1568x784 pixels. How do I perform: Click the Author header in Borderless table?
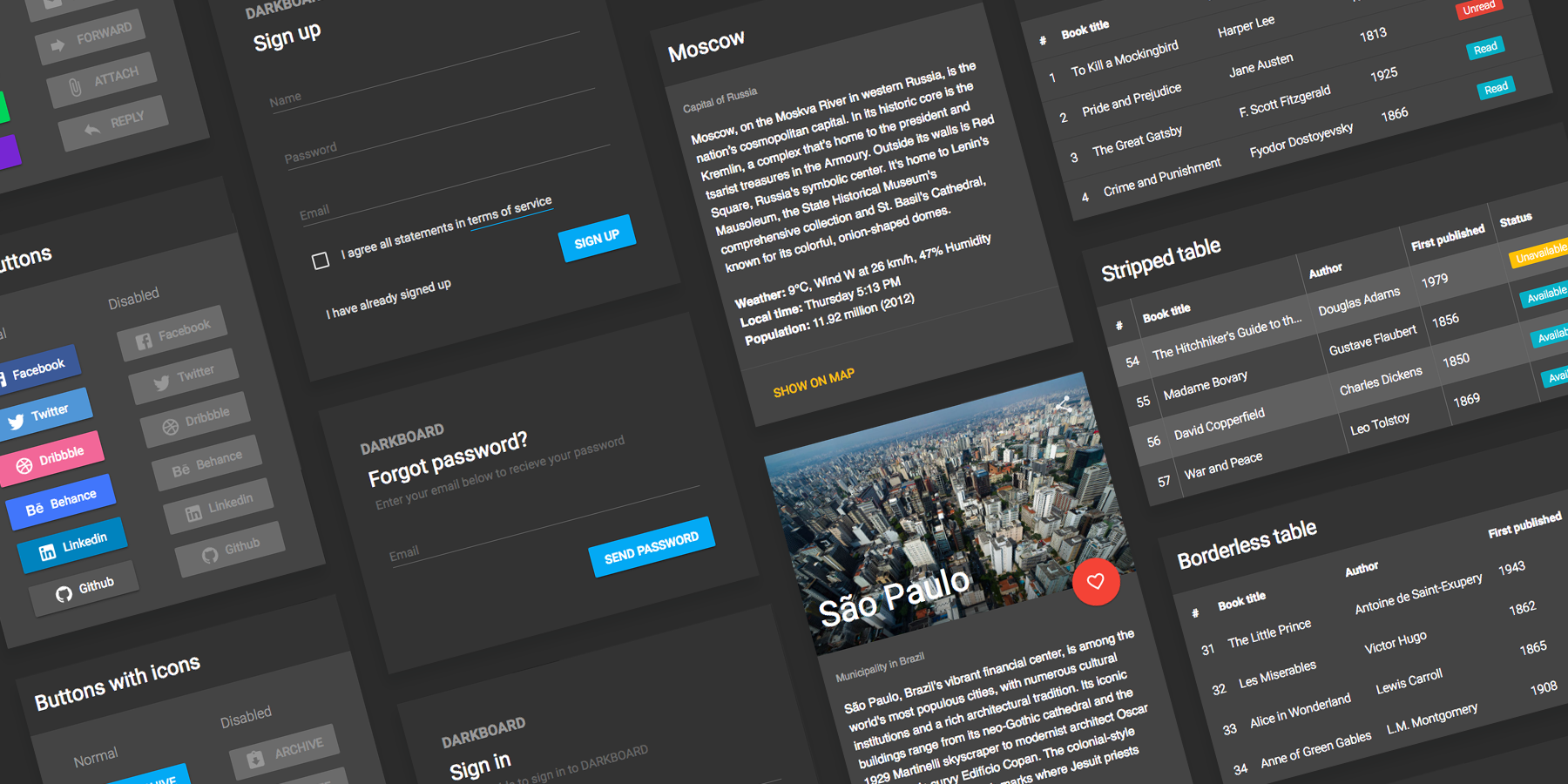point(1362,569)
